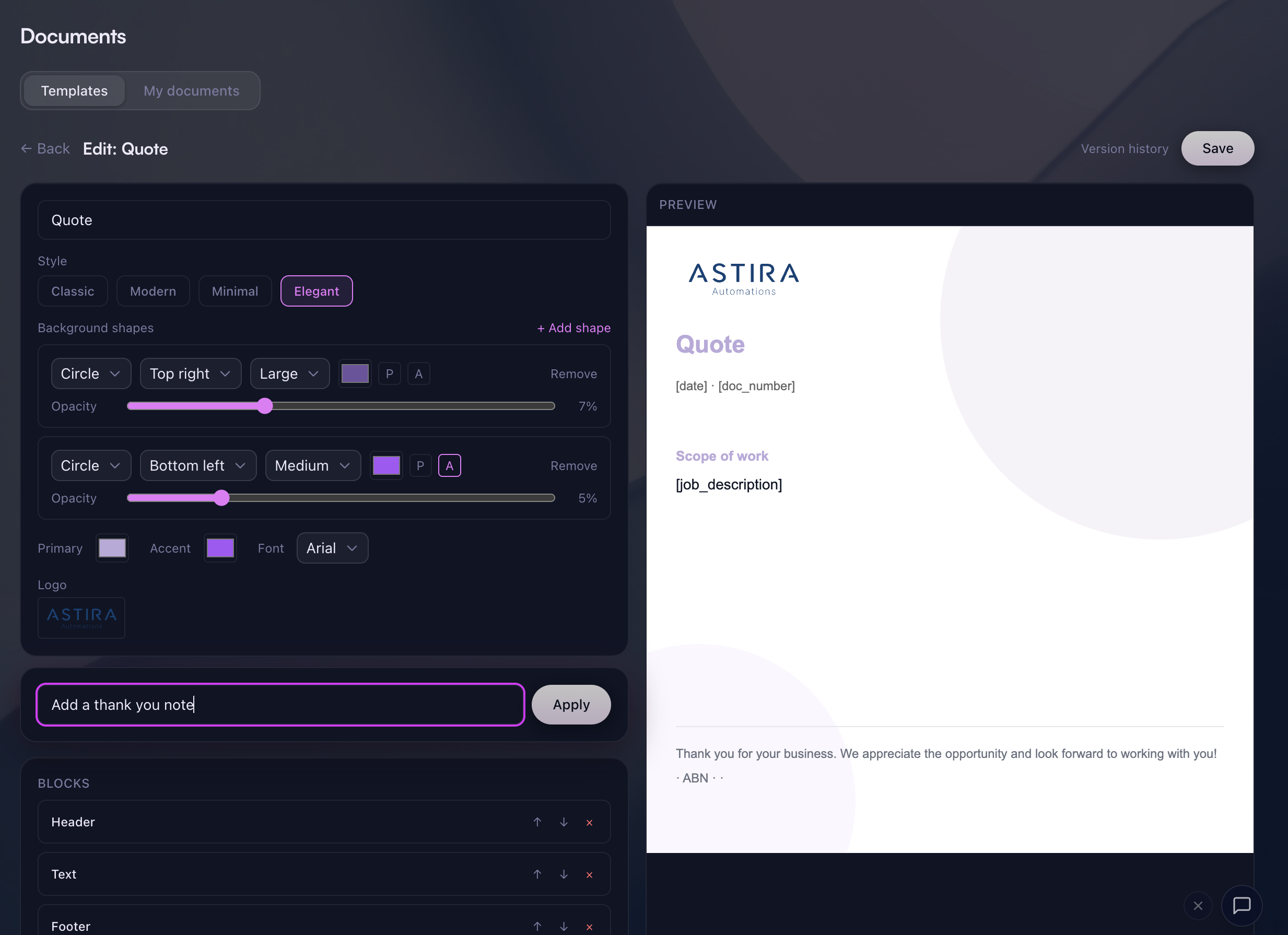Image resolution: width=1288 pixels, height=935 pixels.
Task: Open the Large size dropdown
Action: tap(290, 374)
